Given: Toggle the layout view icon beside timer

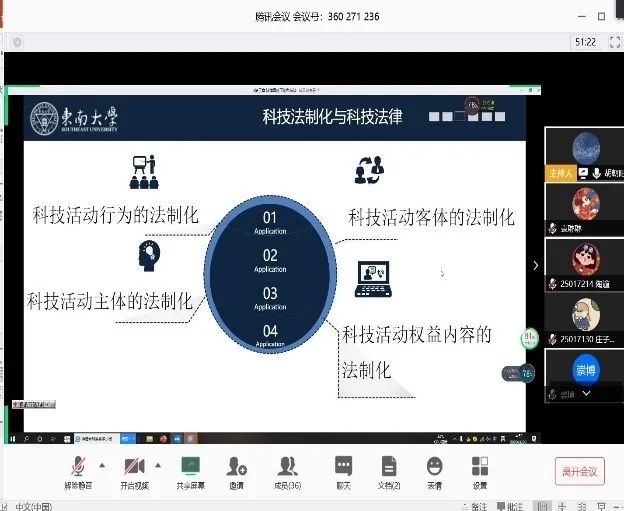Looking at the screenshot, I should click(611, 42).
